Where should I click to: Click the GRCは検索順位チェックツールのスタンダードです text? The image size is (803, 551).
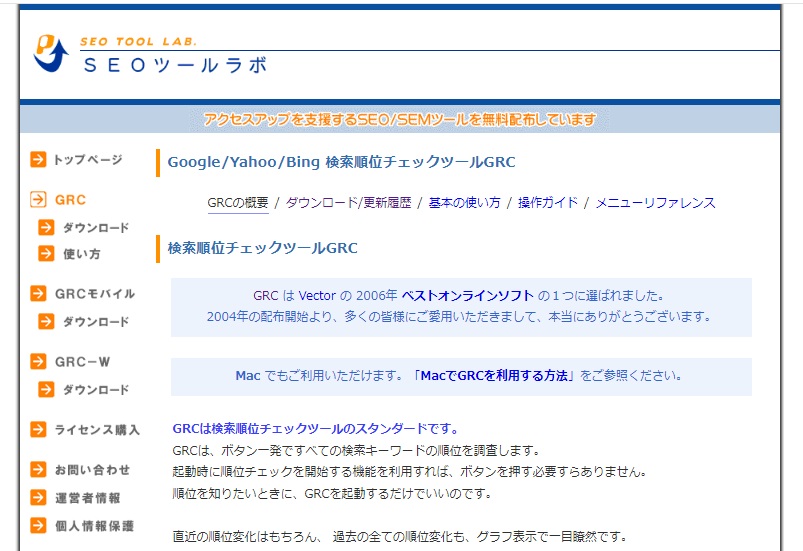(316, 429)
